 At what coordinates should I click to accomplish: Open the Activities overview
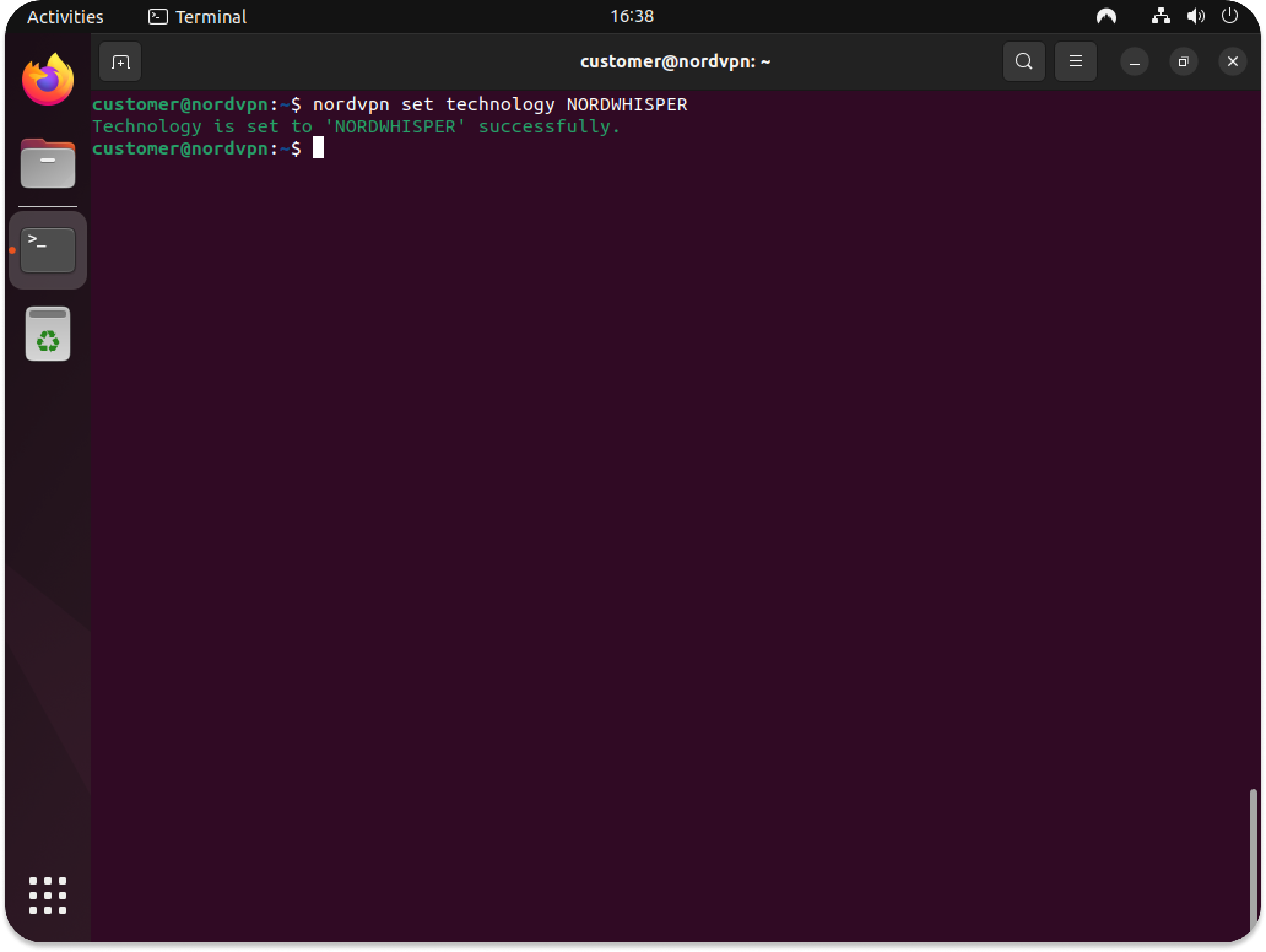click(65, 17)
